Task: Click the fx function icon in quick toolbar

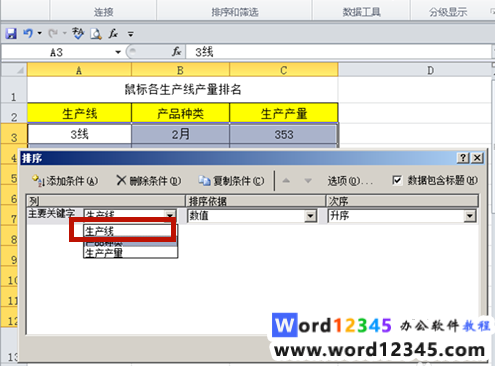Action: pos(113,33)
